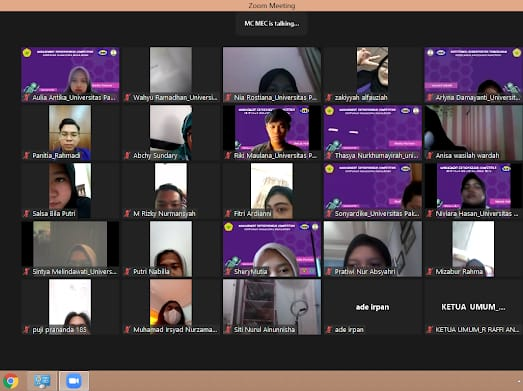Click muted mic icon beside Abchy Sundary

point(127,155)
